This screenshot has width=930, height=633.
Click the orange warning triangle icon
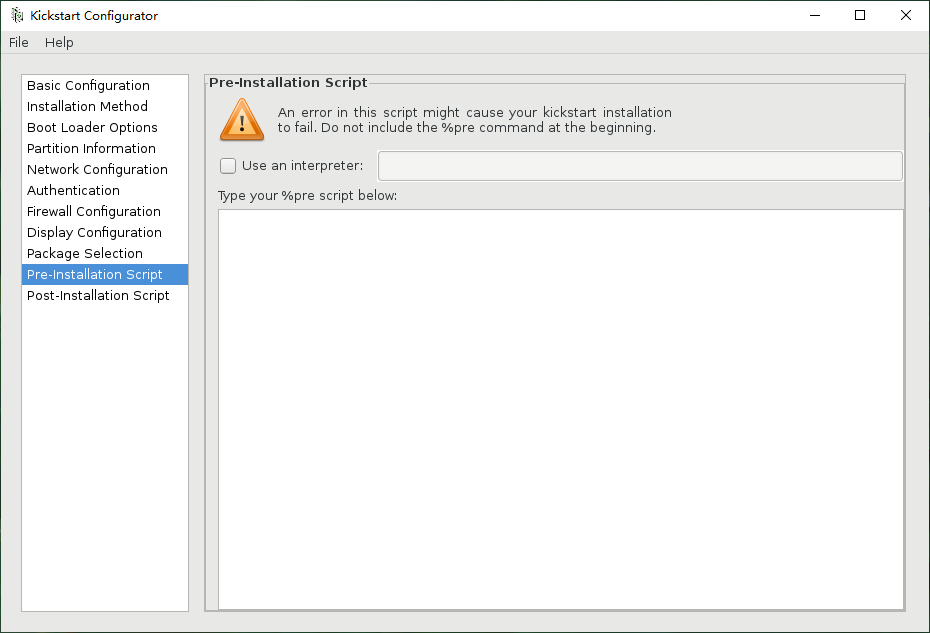tap(242, 120)
